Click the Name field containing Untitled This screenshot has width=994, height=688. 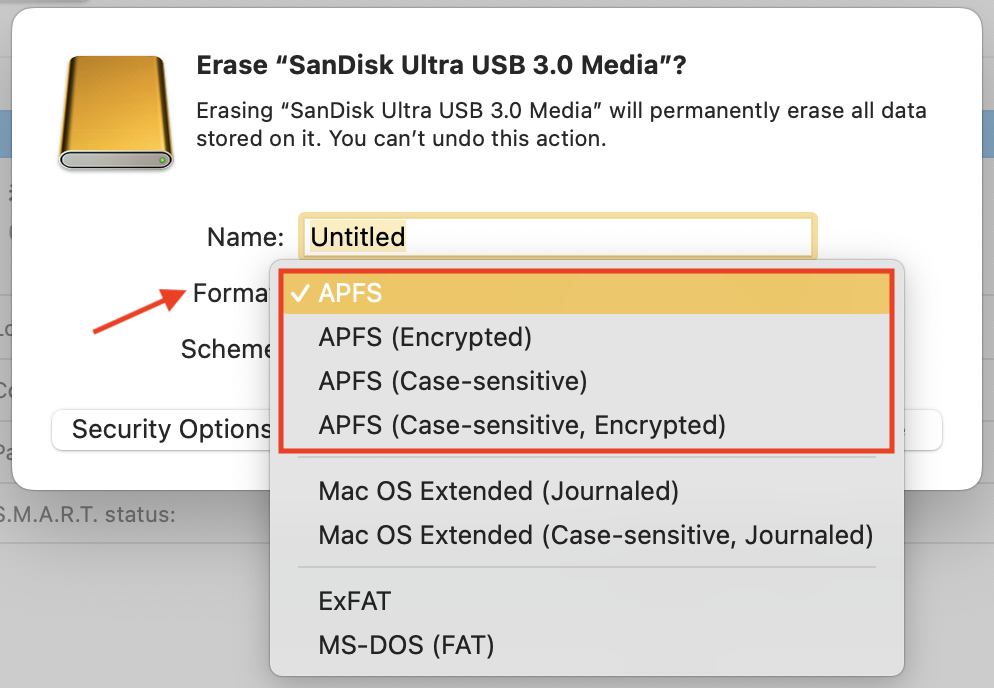click(x=558, y=237)
